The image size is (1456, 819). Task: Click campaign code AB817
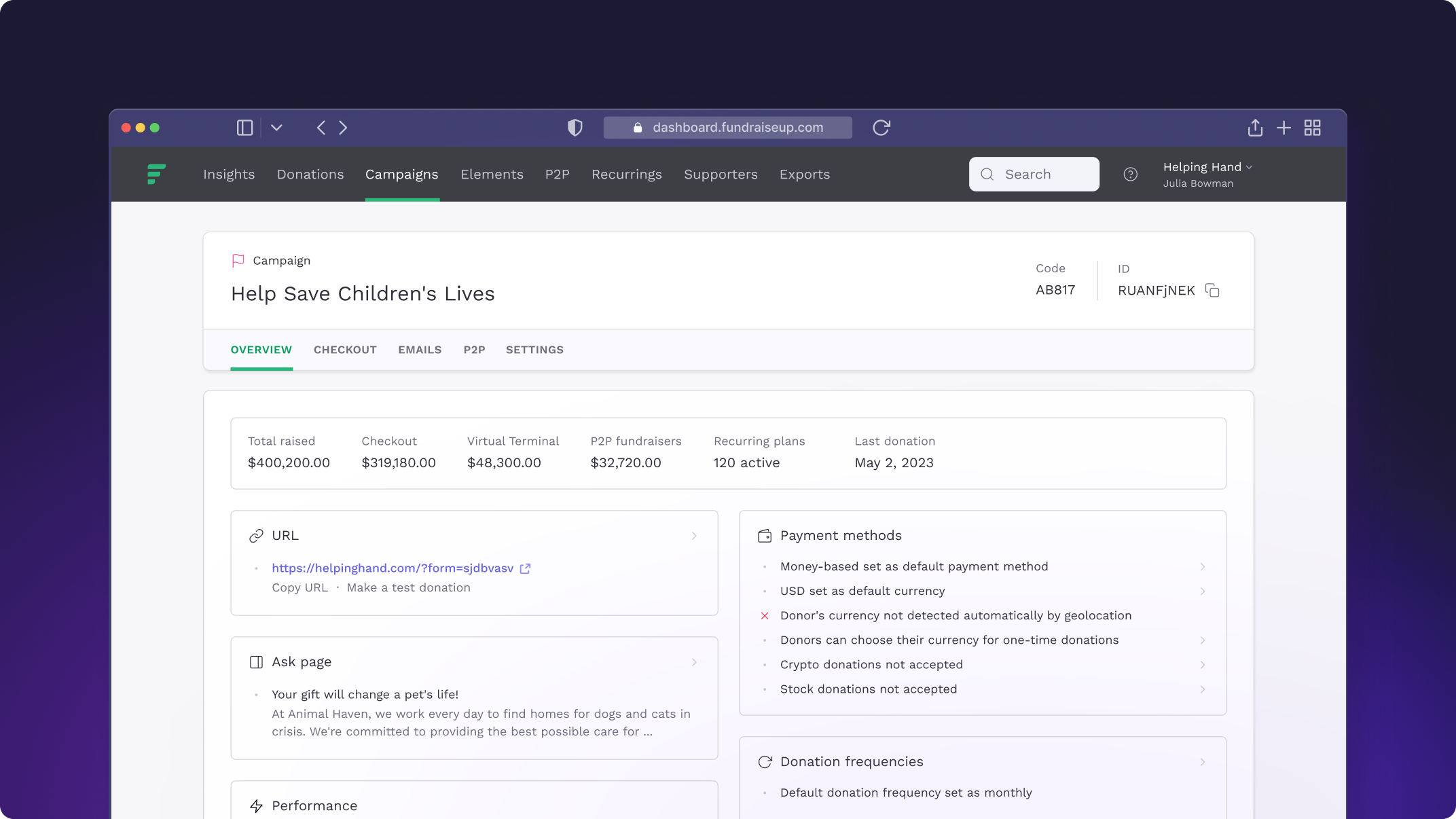(1055, 290)
